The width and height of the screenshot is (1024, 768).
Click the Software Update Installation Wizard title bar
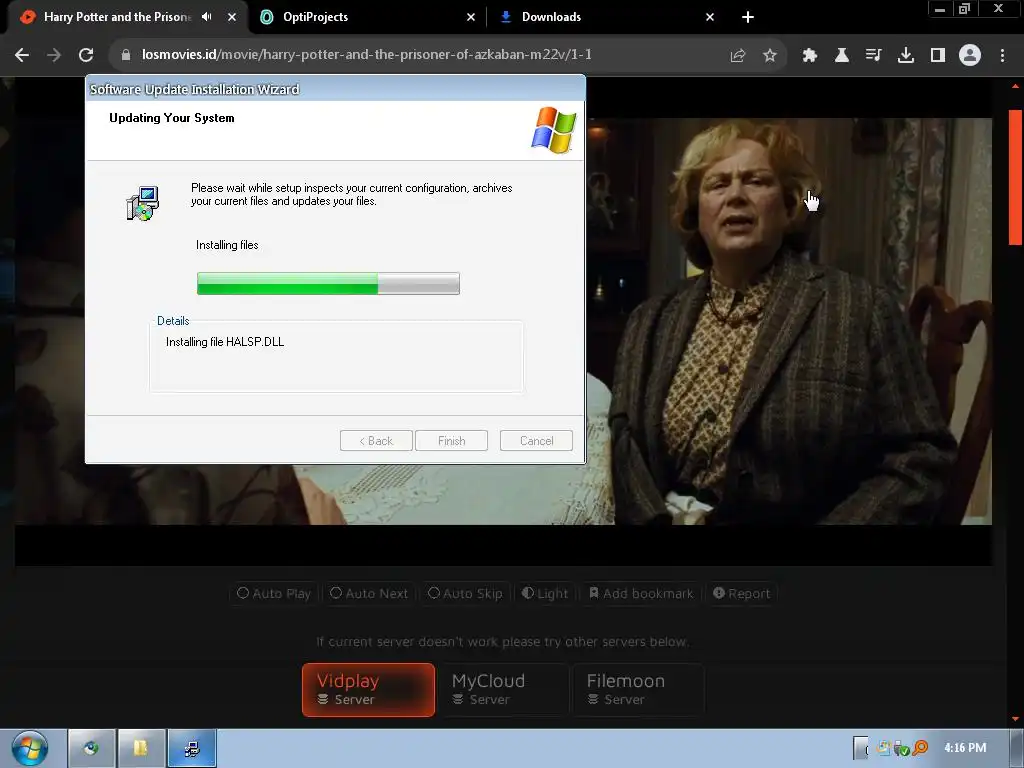tap(335, 89)
